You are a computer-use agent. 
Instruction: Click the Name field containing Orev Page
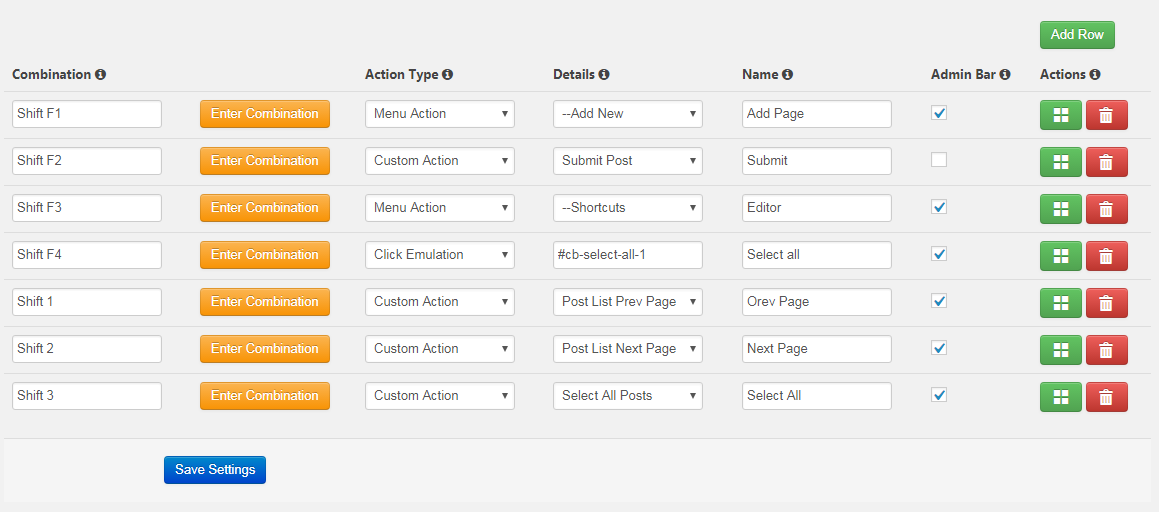(816, 302)
